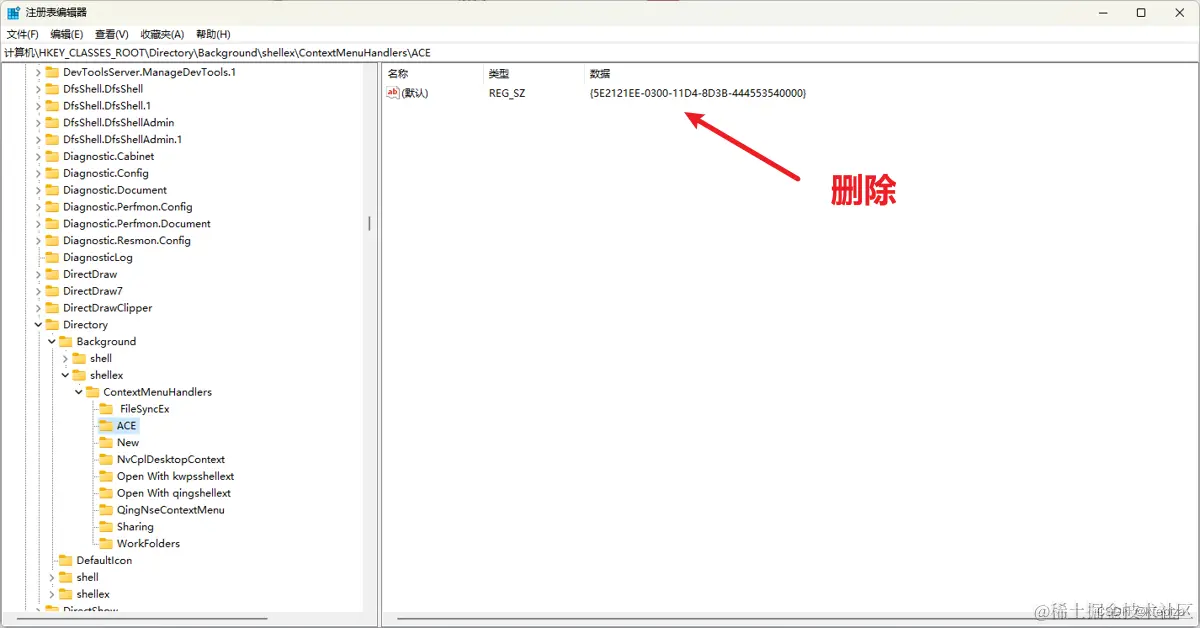Open the 编辑(E) menu
The height and width of the screenshot is (628, 1200).
(x=67, y=34)
